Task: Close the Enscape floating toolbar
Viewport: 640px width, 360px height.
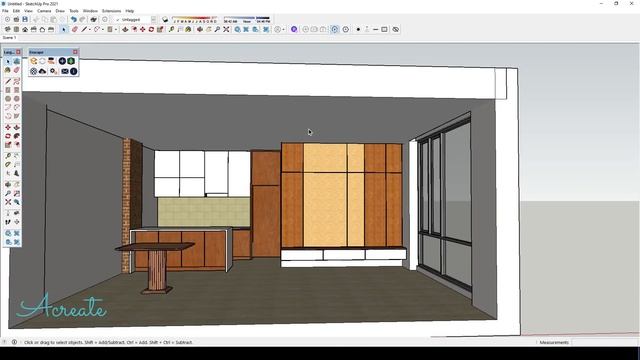Action: (75, 52)
